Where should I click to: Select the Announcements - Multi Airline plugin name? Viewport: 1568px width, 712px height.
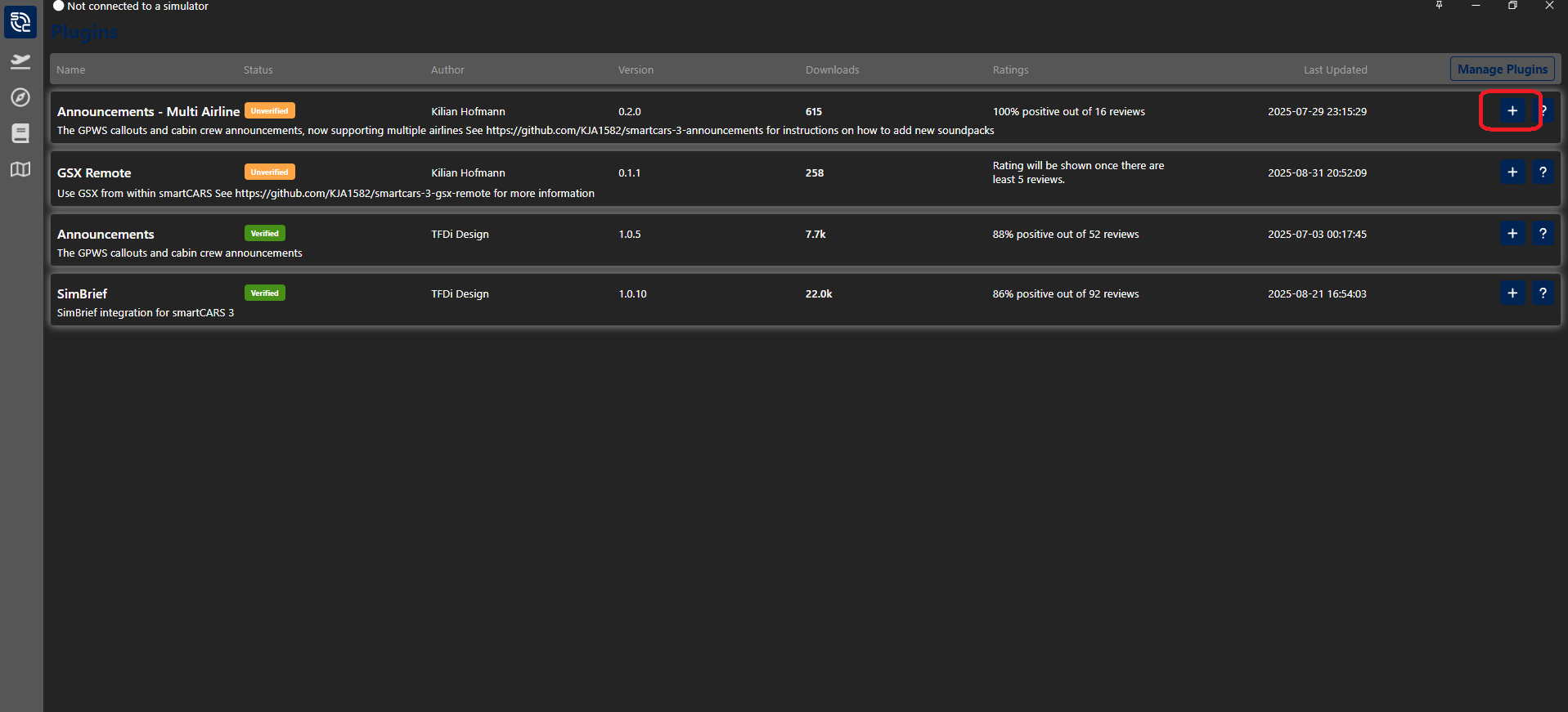pyautogui.click(x=148, y=112)
